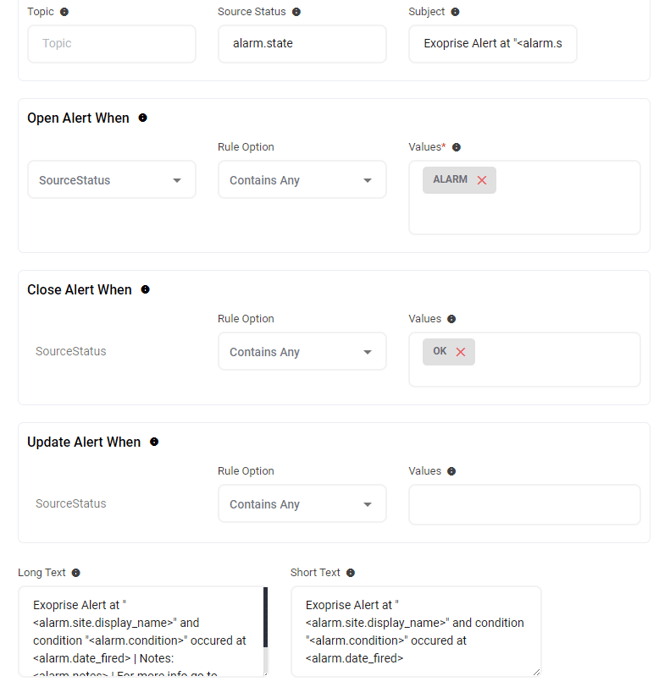Screen dimensions: 670x687
Task: Open the SourceStatus dropdown under Open Alert When
Action: point(111,180)
